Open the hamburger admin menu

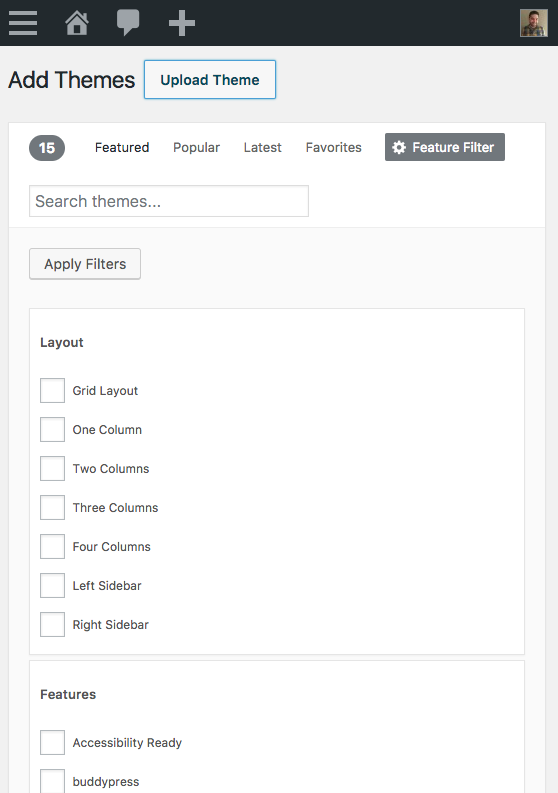click(x=23, y=23)
